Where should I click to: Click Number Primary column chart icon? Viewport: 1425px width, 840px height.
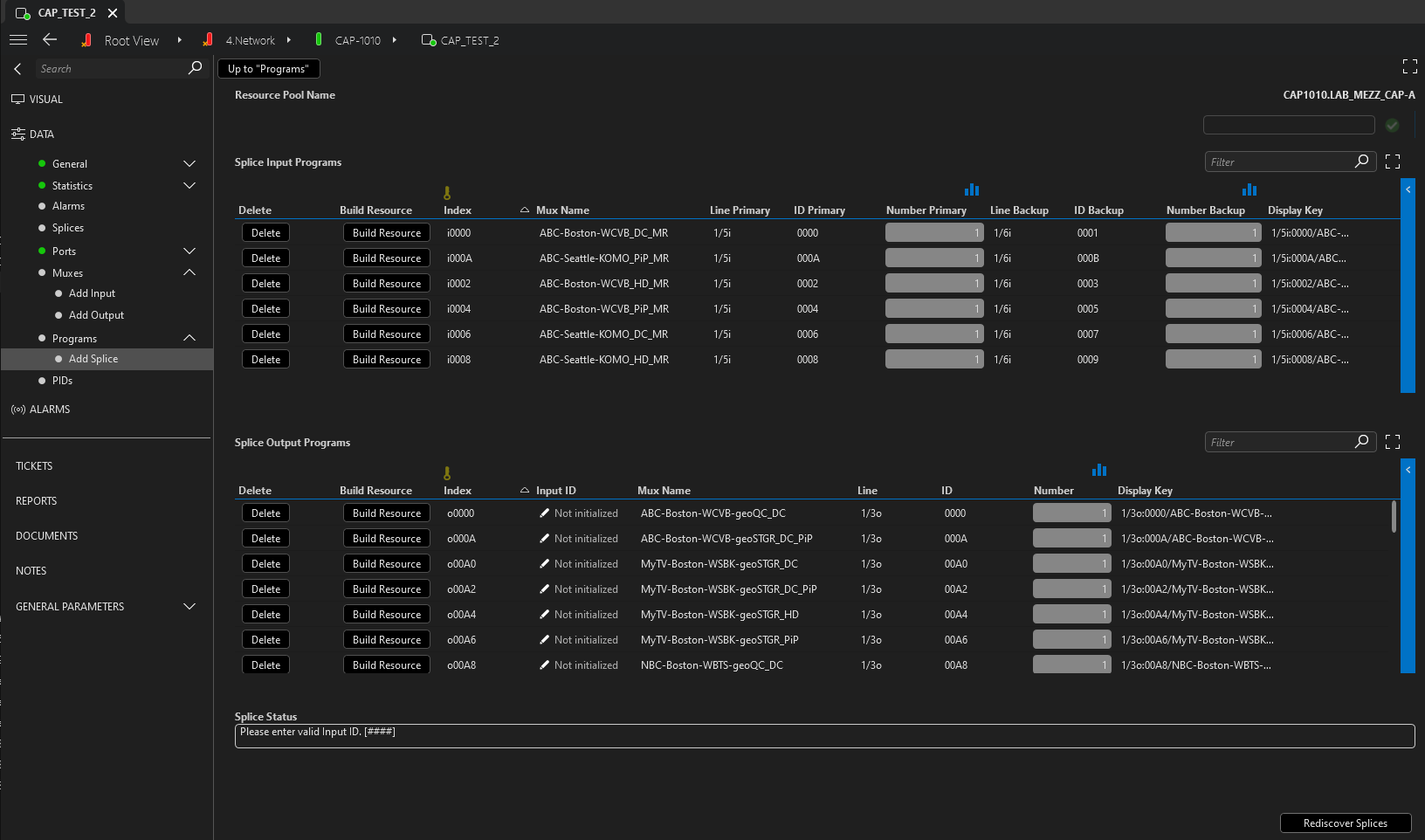pos(972,189)
